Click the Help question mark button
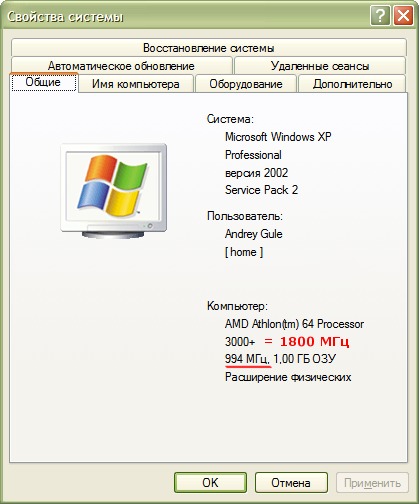 380,15
